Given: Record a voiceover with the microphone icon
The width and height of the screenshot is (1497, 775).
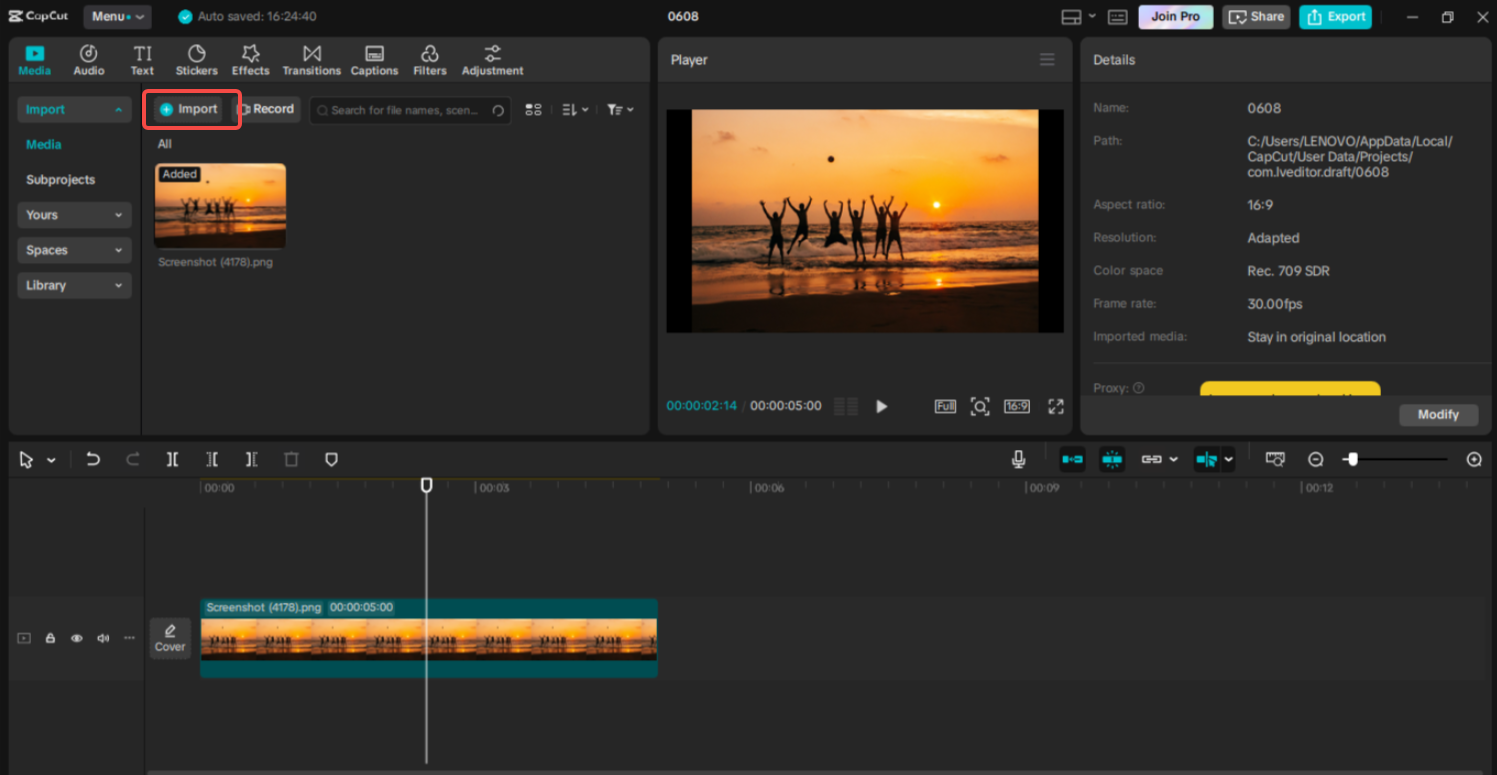Looking at the screenshot, I should 1018,459.
